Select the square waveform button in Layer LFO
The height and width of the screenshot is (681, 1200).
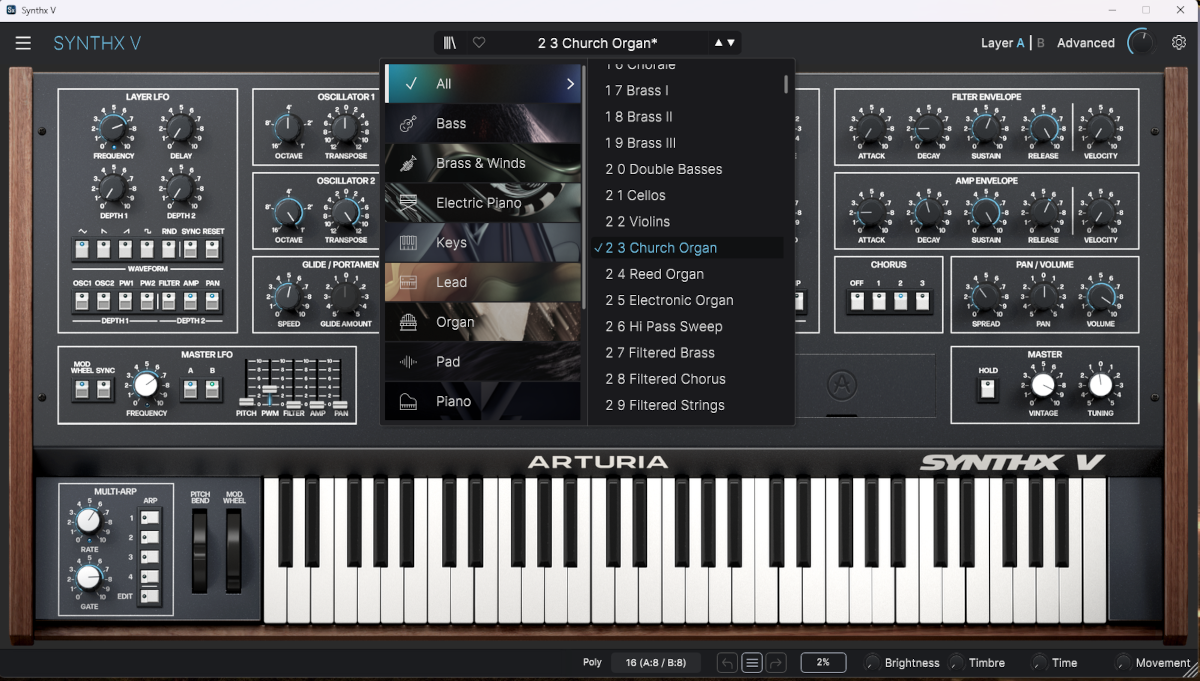[x=148, y=248]
